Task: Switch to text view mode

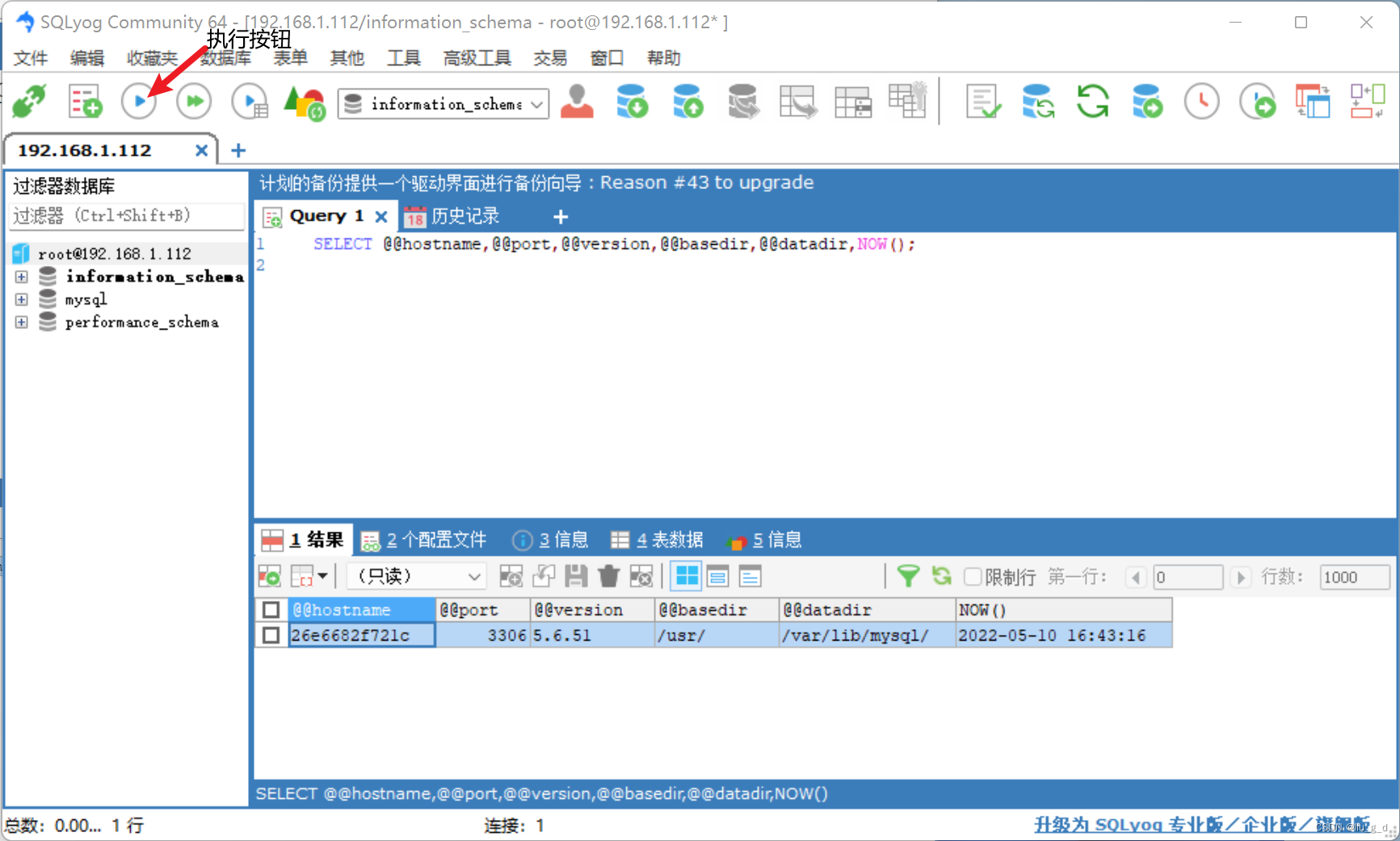Action: tap(750, 577)
